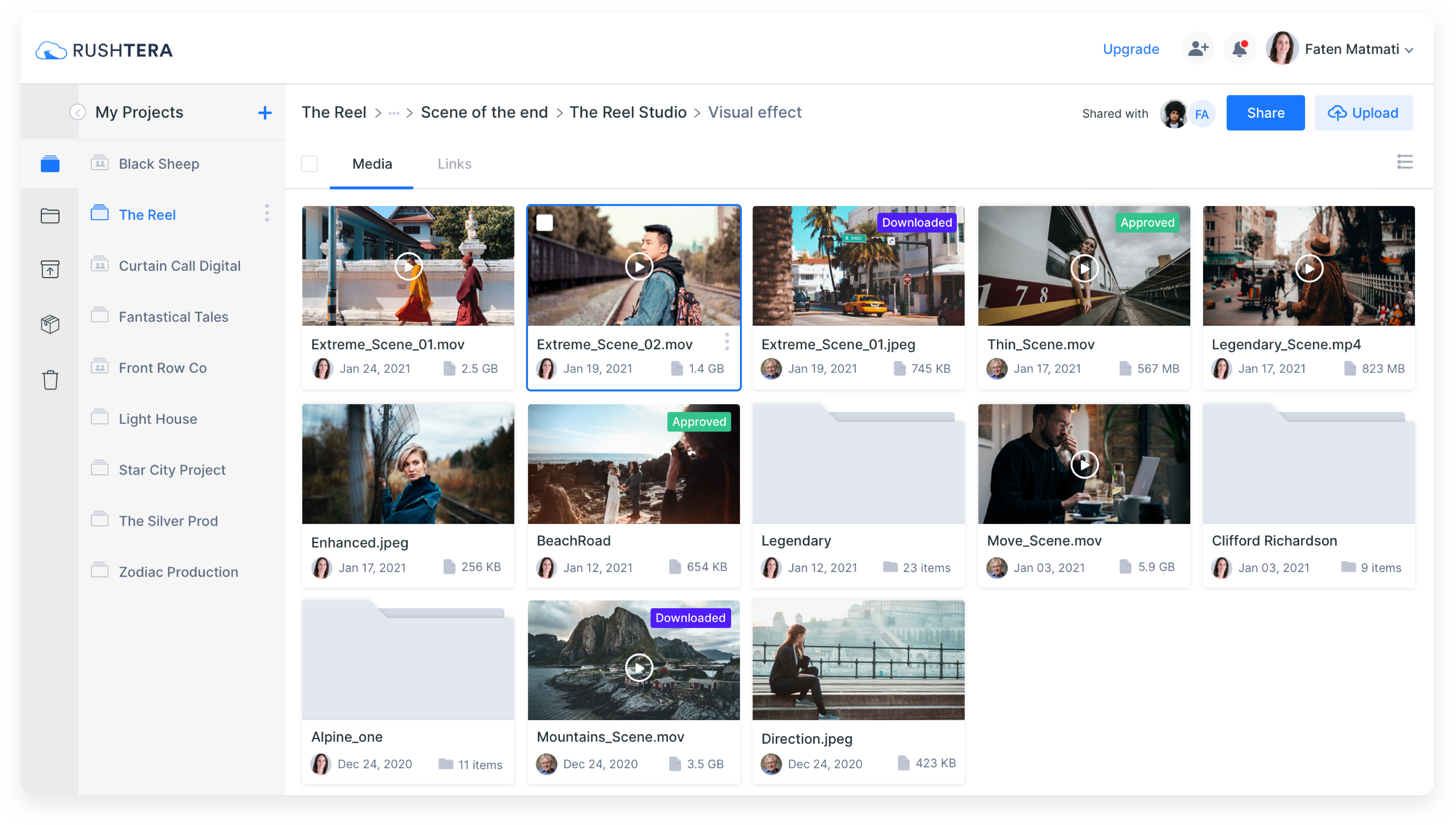Open the package box sidebar icon
This screenshot has height=825, width=1456.
[51, 324]
